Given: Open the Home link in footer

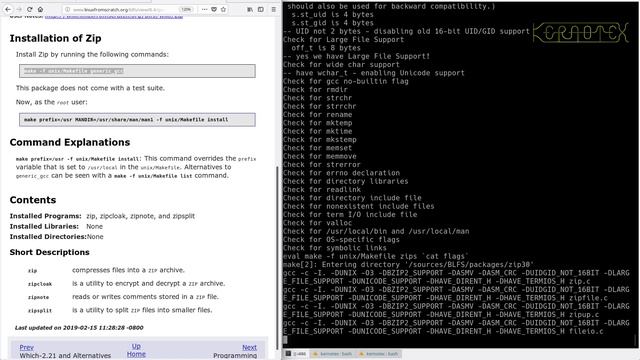Looking at the screenshot, I should point(136,354).
